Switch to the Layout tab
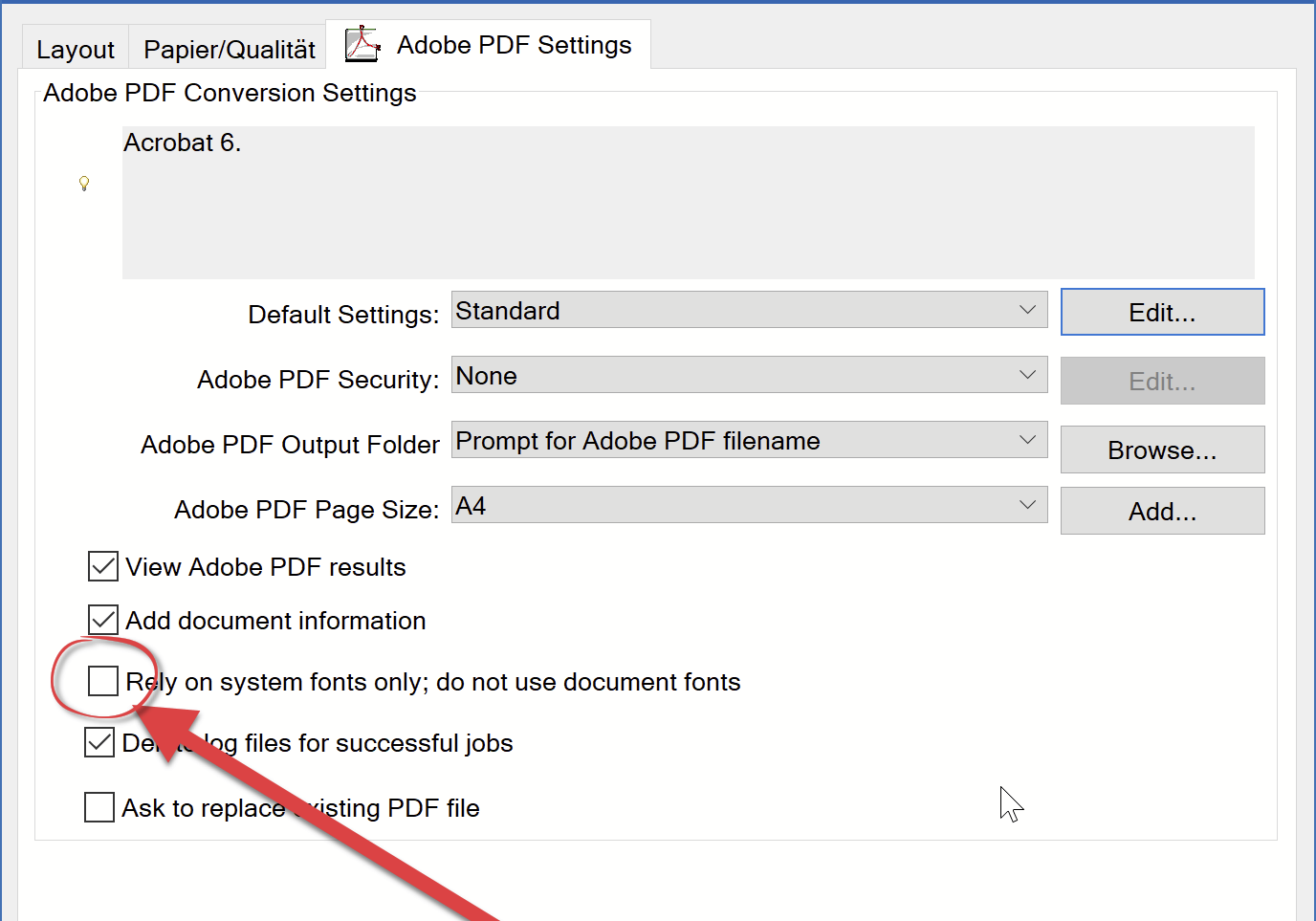The width and height of the screenshot is (1316, 921). point(76,49)
